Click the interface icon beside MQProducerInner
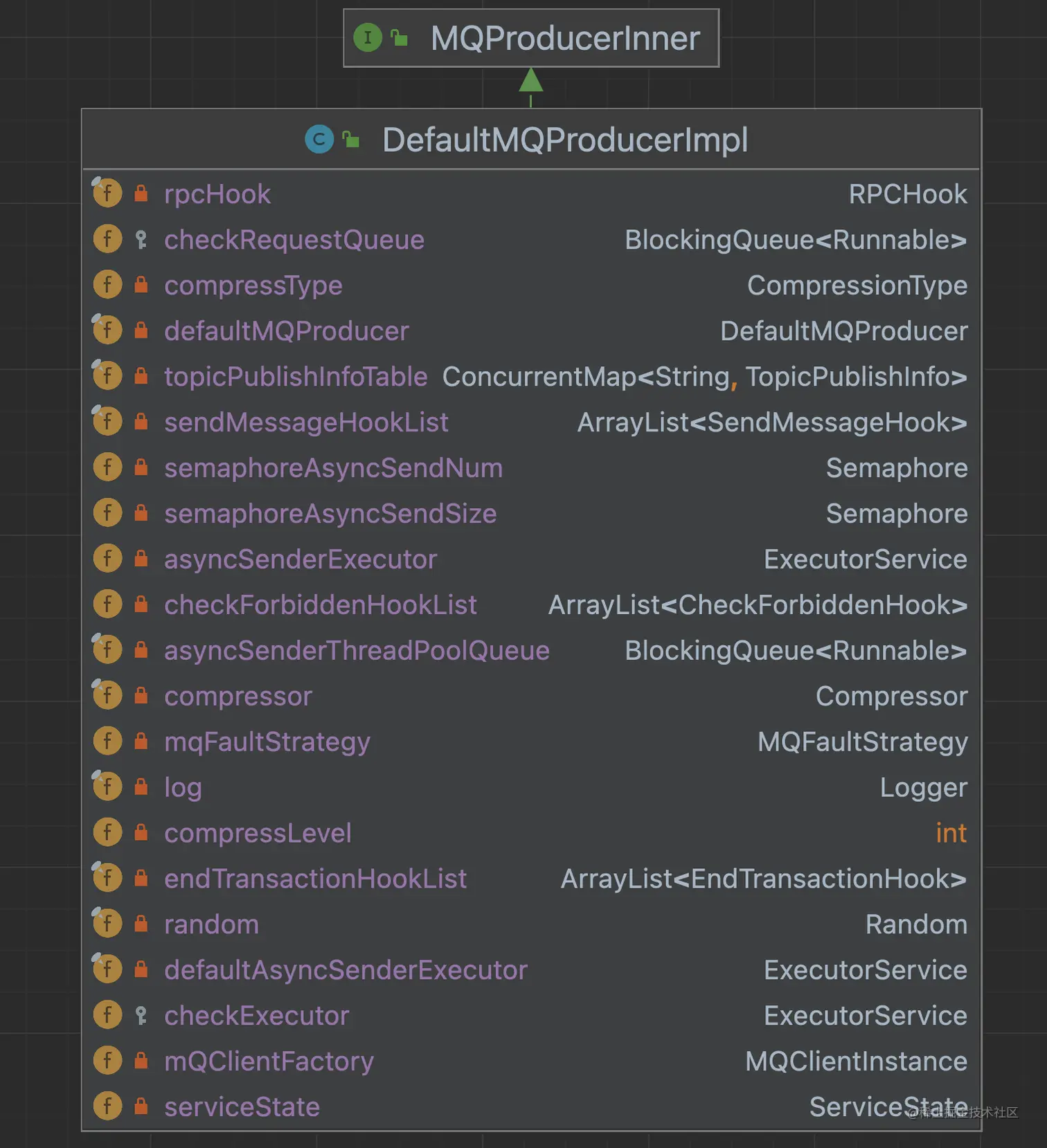The height and width of the screenshot is (1148, 1047). pyautogui.click(x=368, y=37)
